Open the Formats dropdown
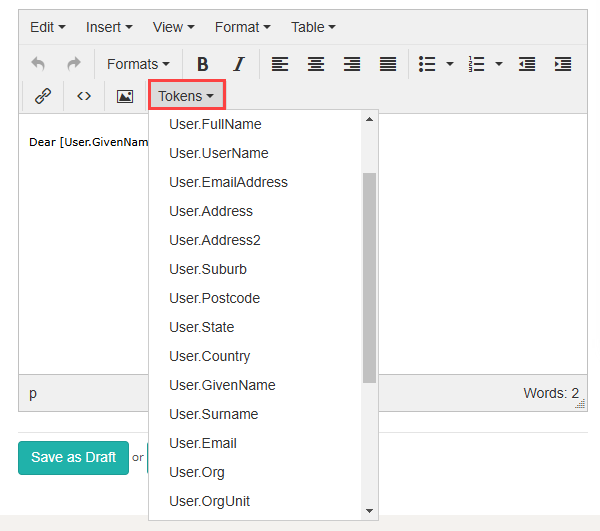The width and height of the screenshot is (600, 531). tap(138, 64)
